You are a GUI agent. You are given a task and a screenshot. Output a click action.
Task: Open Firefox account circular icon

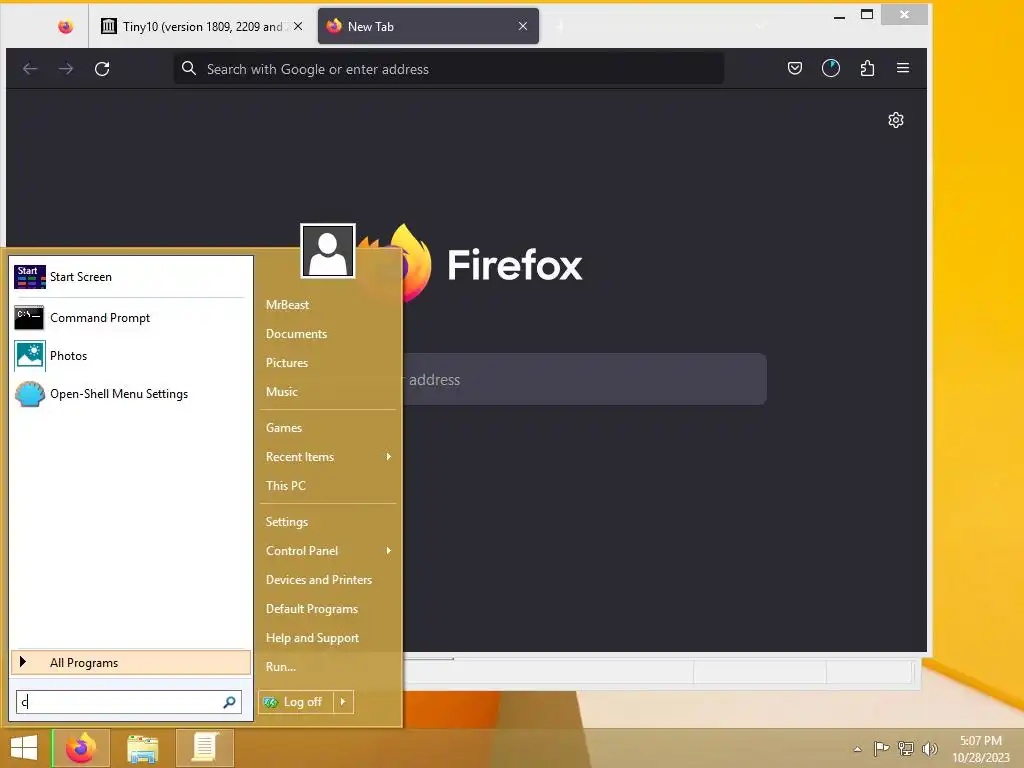click(831, 68)
